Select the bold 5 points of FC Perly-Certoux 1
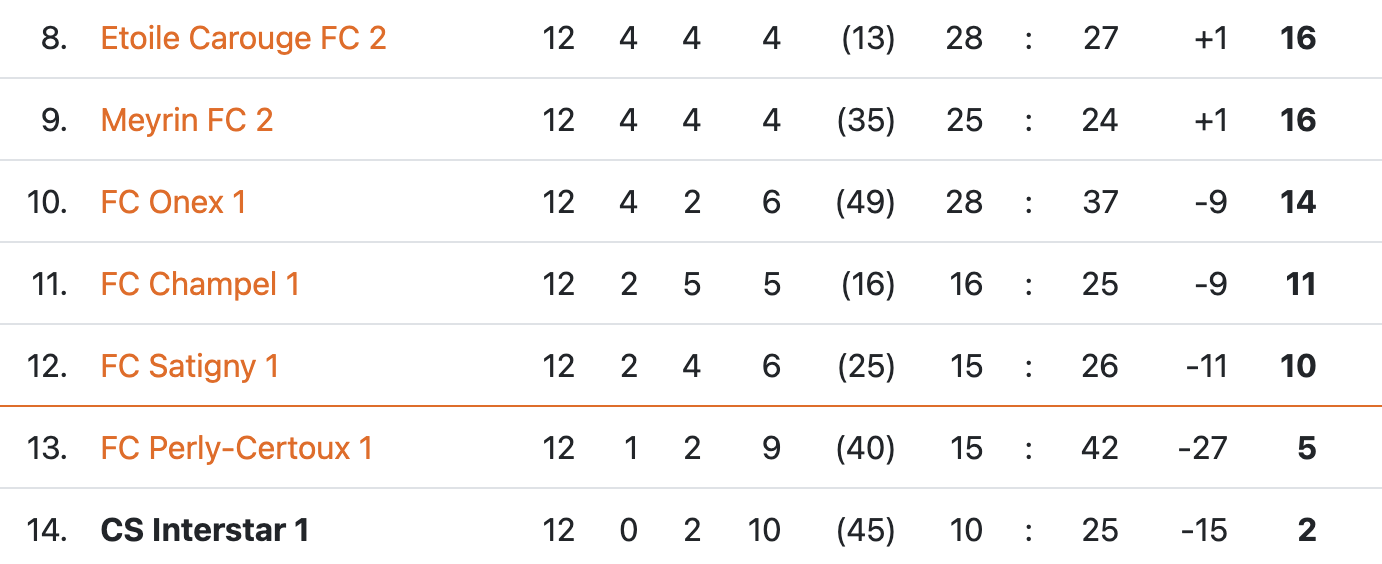The width and height of the screenshot is (1382, 564). click(1306, 449)
